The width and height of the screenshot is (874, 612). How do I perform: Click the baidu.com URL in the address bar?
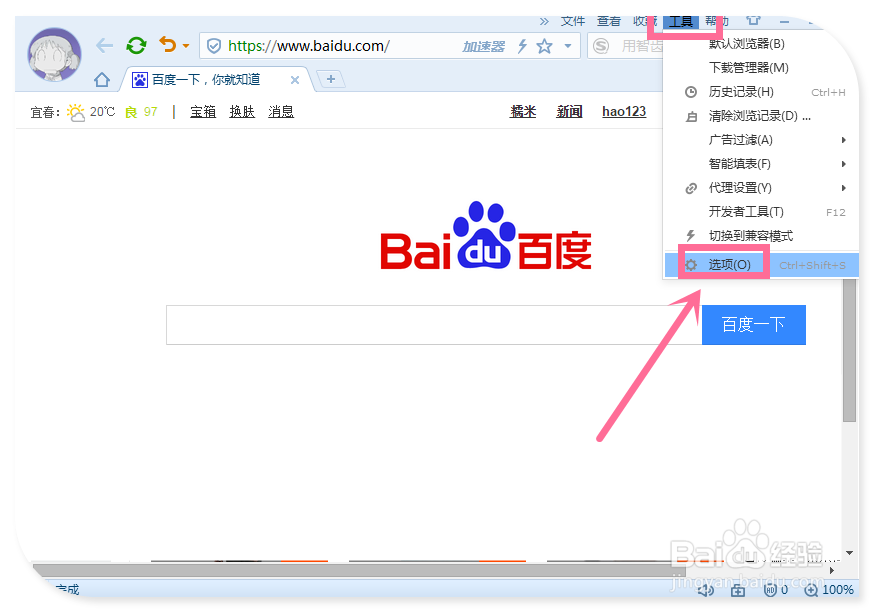tap(309, 46)
